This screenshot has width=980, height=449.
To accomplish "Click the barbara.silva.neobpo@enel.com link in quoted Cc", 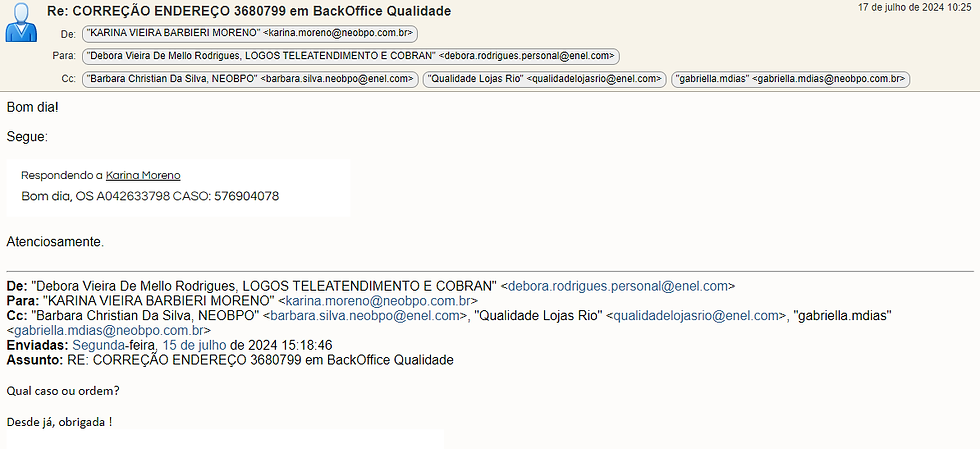I will click(367, 316).
